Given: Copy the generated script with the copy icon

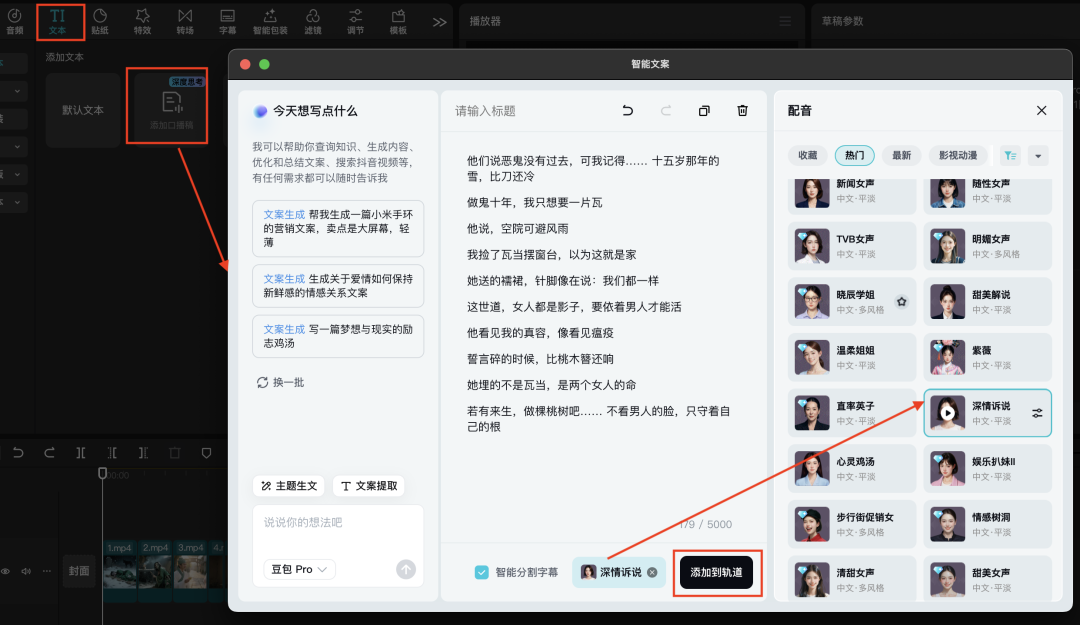Looking at the screenshot, I should coord(706,111).
